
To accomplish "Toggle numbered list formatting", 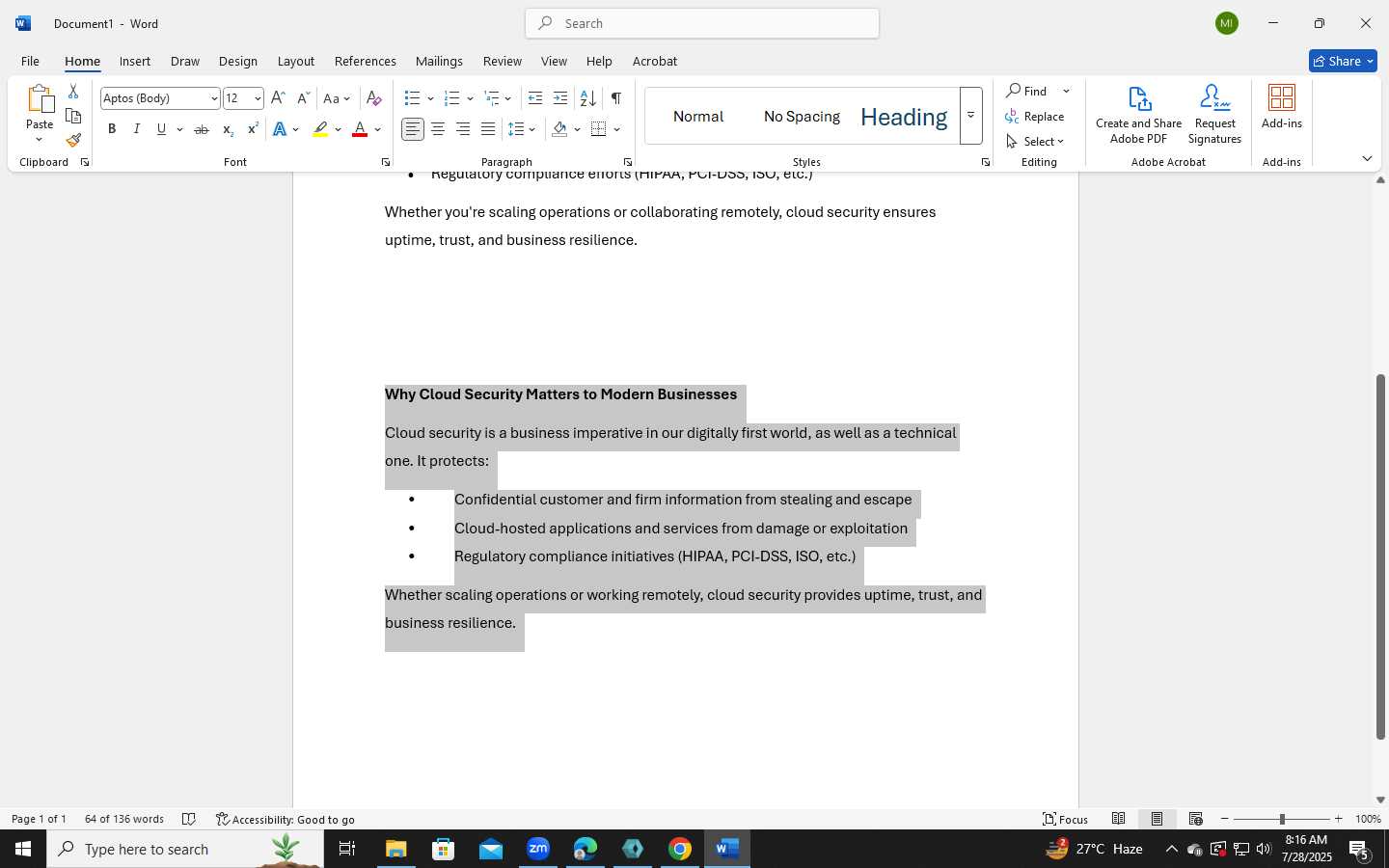I will click(451, 98).
